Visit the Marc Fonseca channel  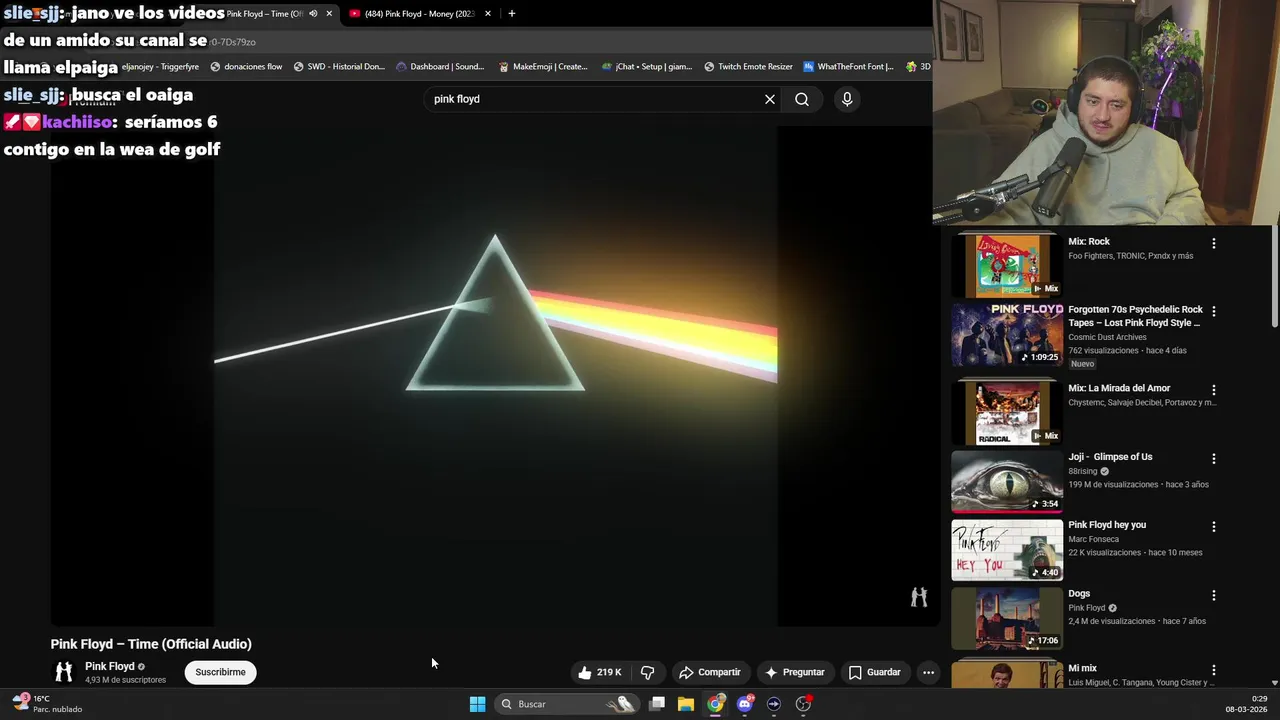[x=1093, y=539]
